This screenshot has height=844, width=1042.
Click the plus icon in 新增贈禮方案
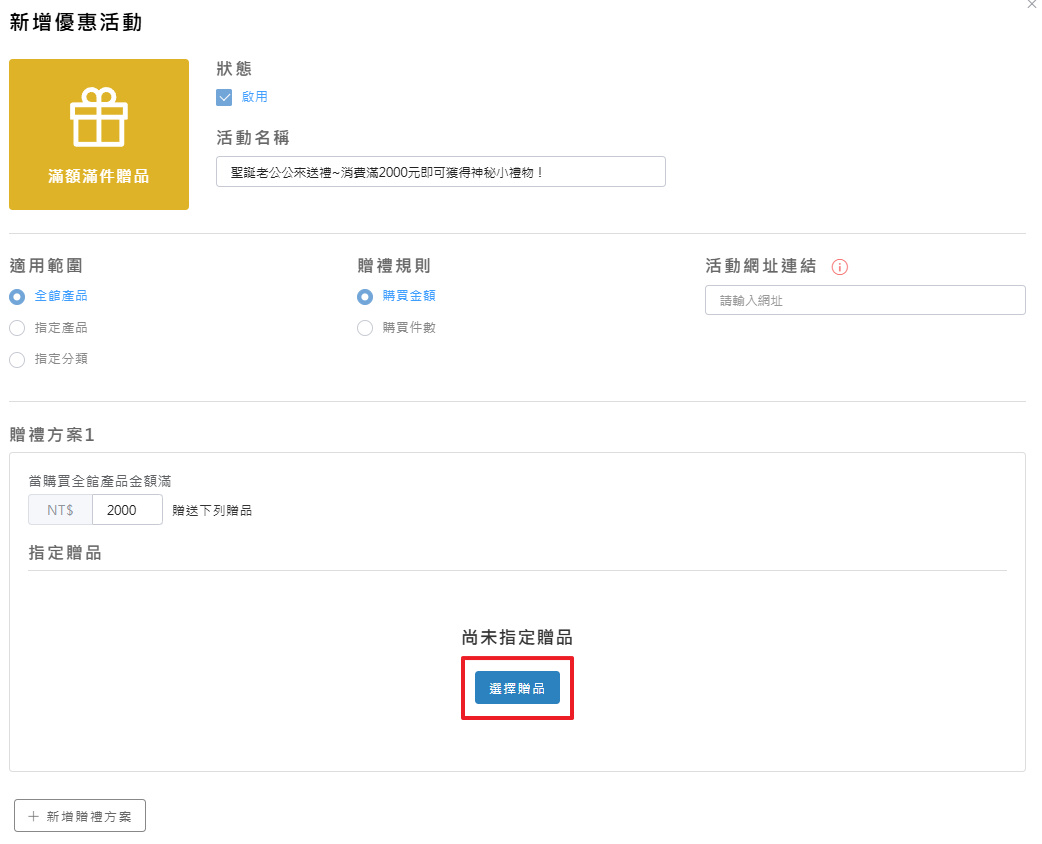pyautogui.click(x=33, y=816)
